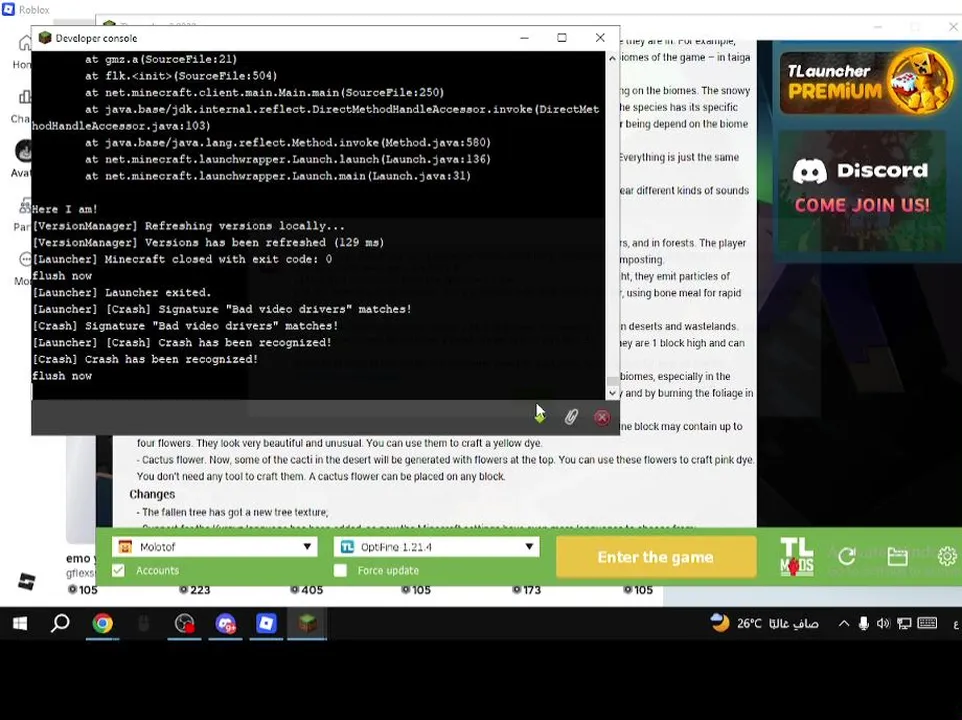The width and height of the screenshot is (962, 720).
Task: Open the taskbar search icon
Action: coord(60,624)
